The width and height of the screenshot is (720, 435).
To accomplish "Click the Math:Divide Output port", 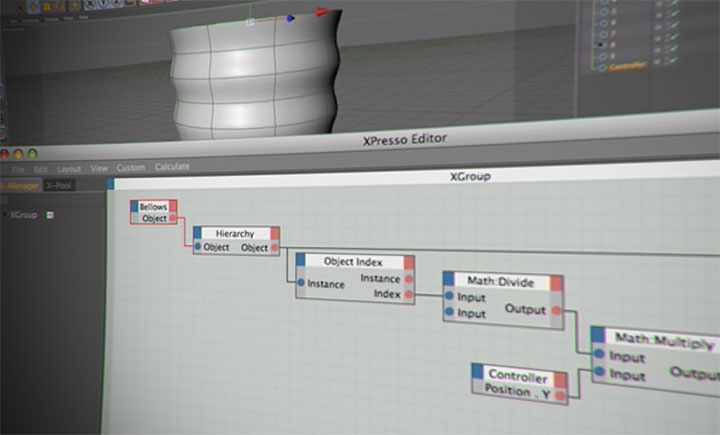I will coord(556,311).
